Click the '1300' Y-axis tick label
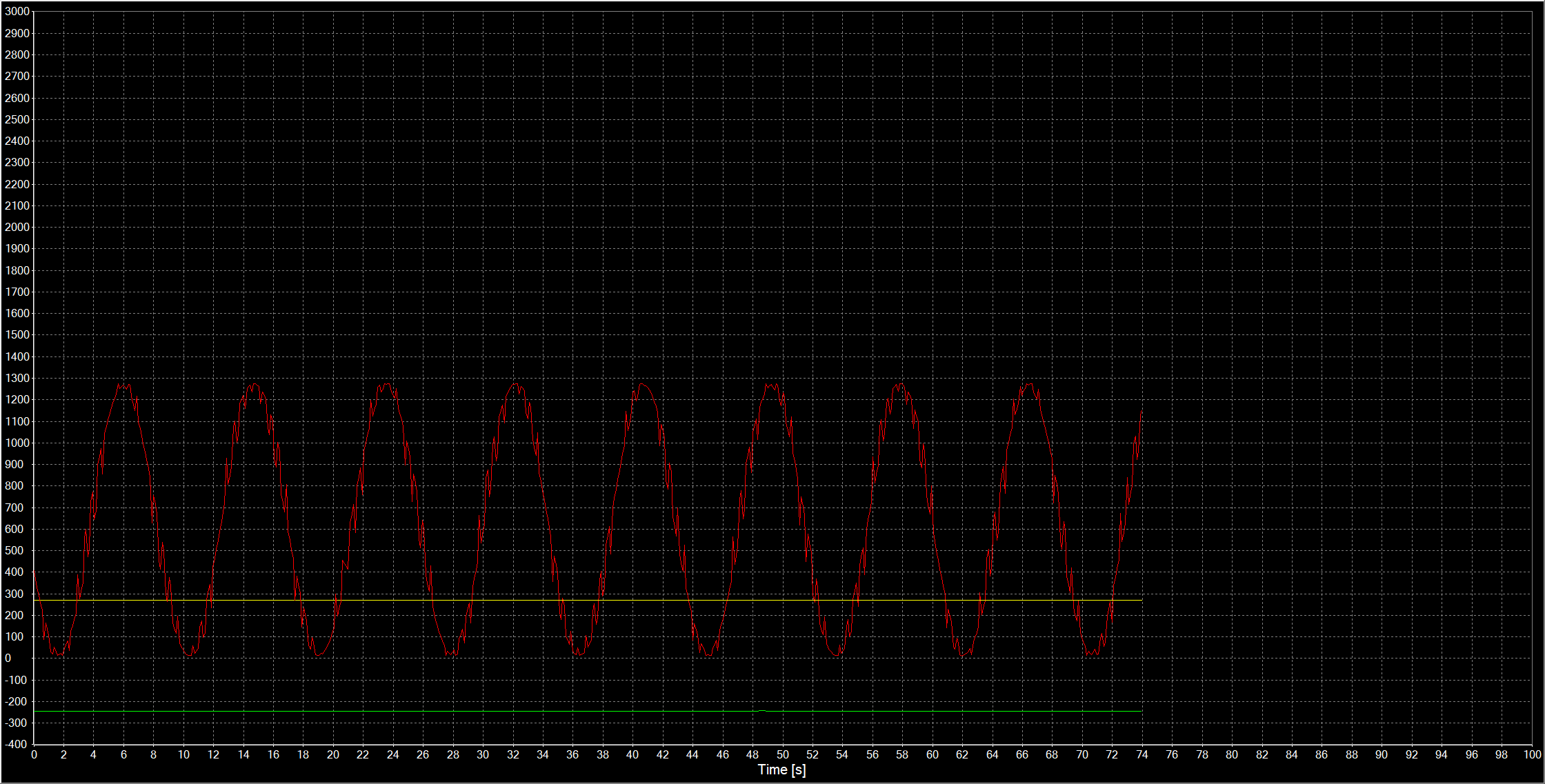 tap(17, 379)
